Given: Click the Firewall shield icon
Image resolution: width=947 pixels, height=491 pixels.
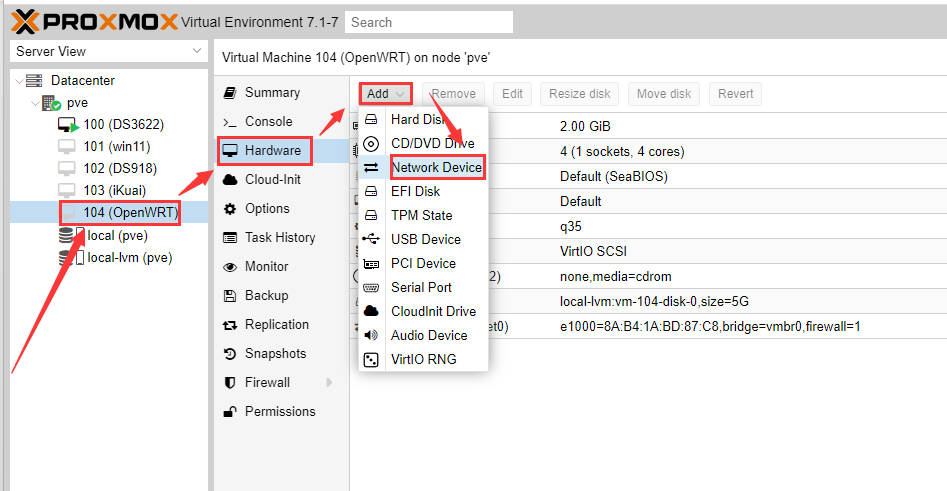Looking at the screenshot, I should point(229,383).
